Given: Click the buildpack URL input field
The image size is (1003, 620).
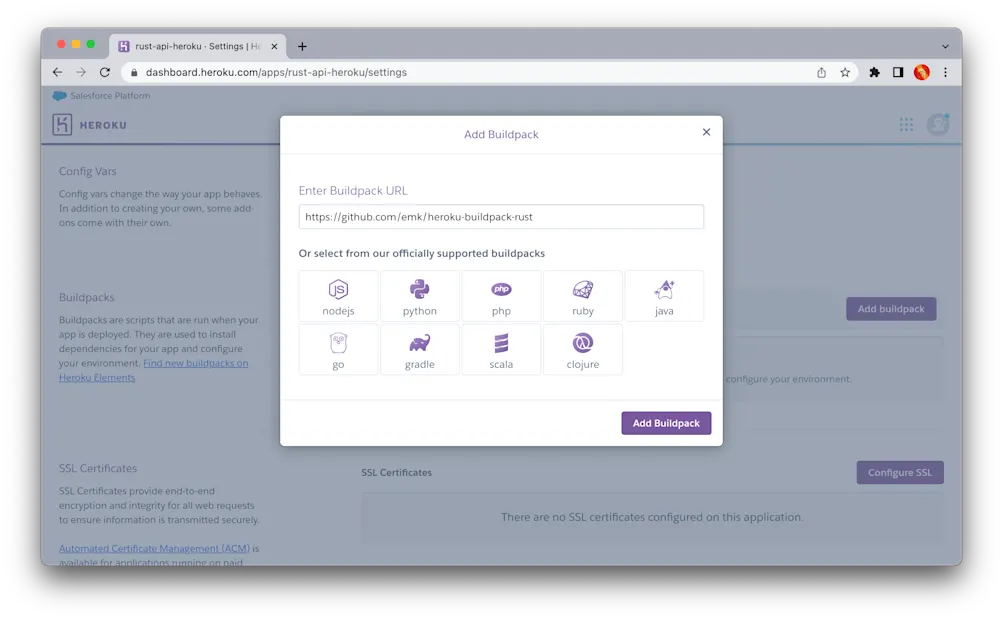Looking at the screenshot, I should (500, 216).
